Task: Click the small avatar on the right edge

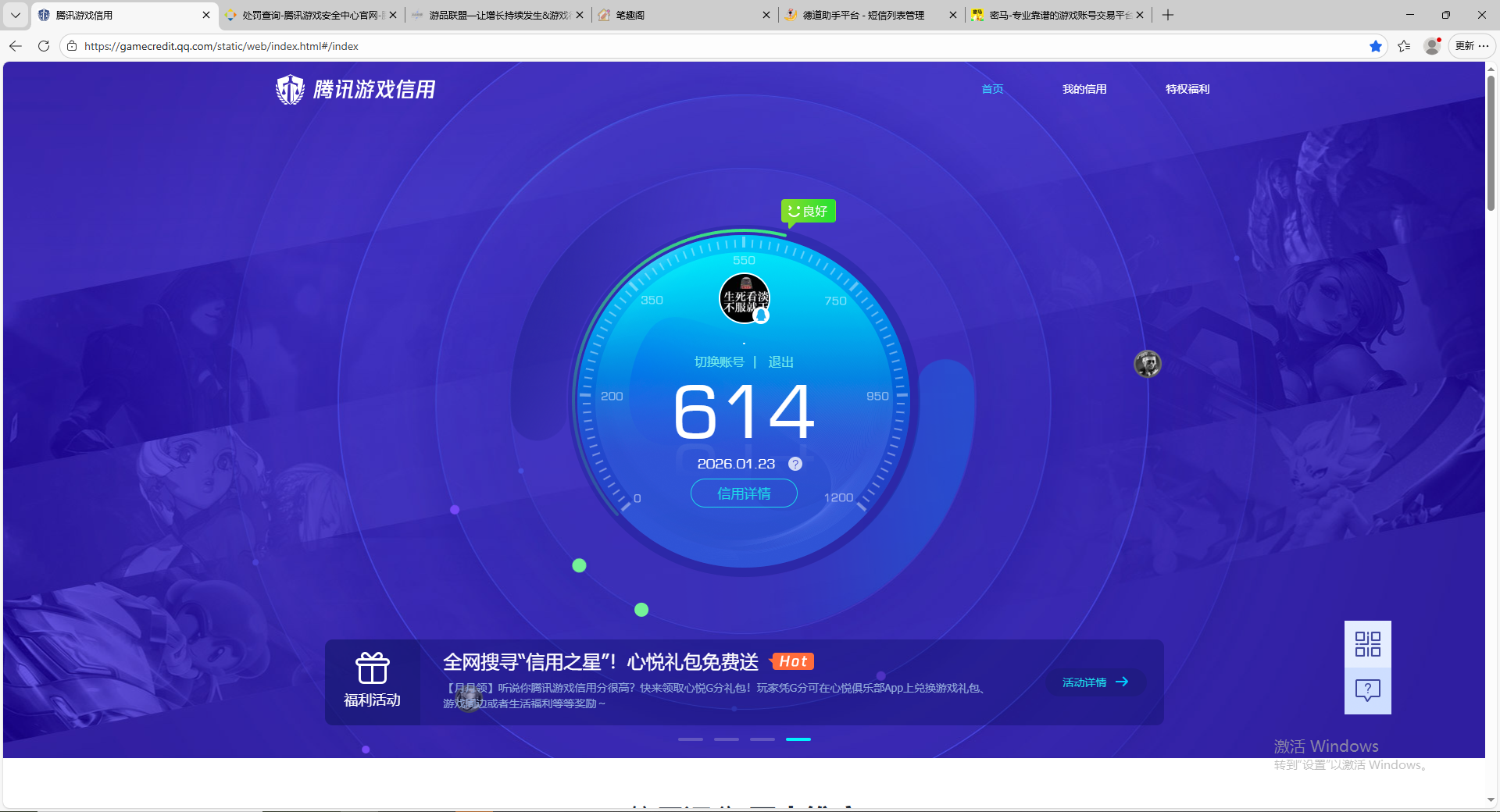Action: pos(1148,363)
